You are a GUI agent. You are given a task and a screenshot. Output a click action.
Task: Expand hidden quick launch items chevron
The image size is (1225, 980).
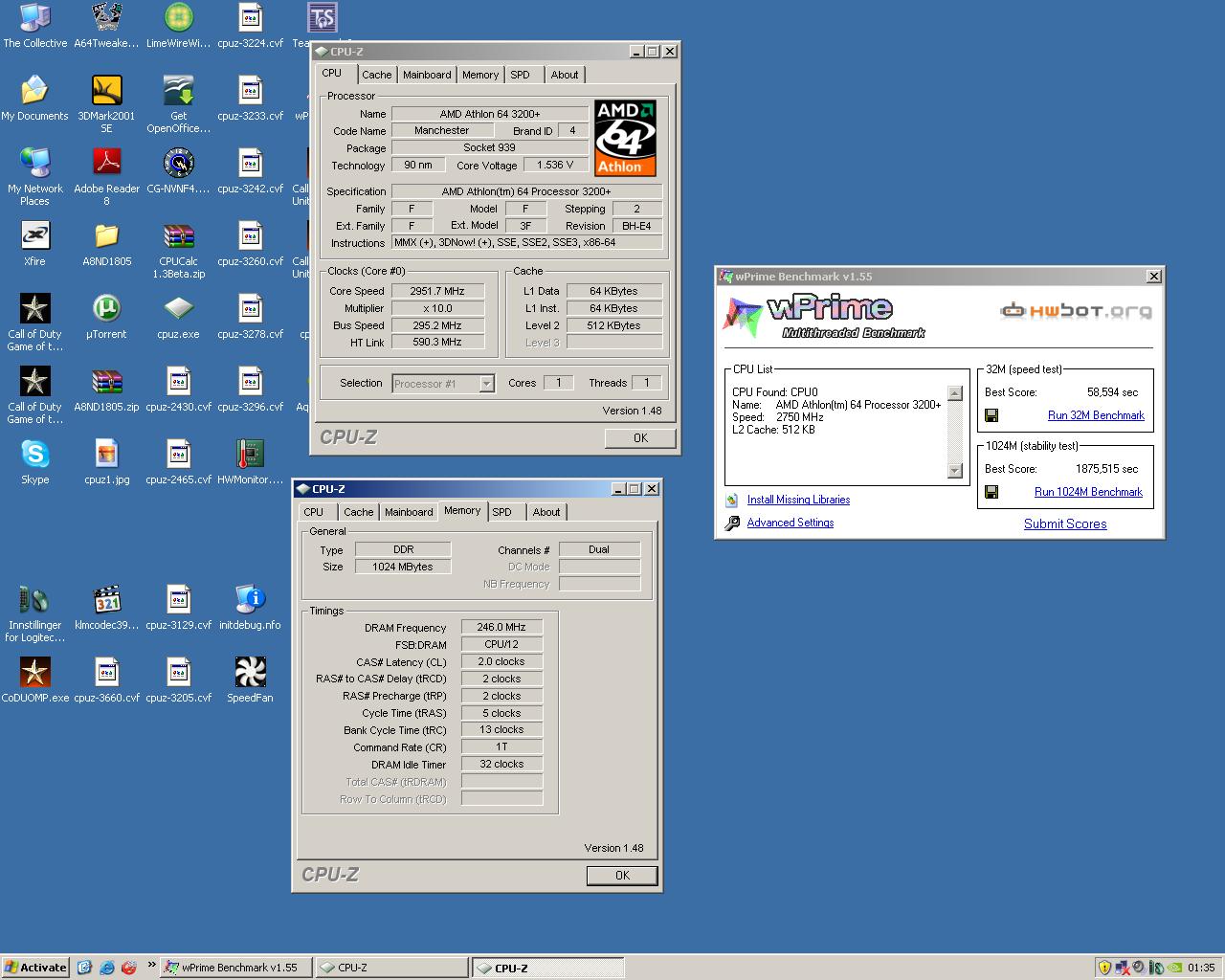tap(151, 966)
